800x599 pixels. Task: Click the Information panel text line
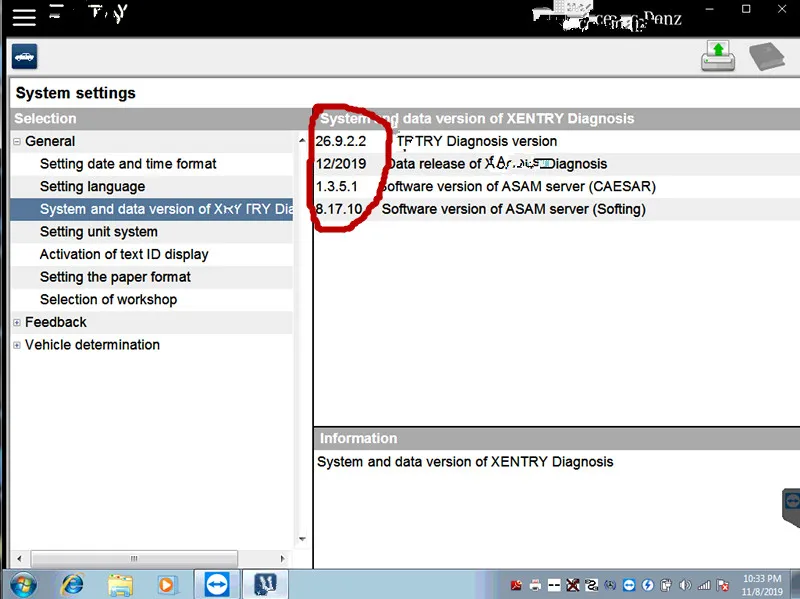pyautogui.click(x=465, y=462)
